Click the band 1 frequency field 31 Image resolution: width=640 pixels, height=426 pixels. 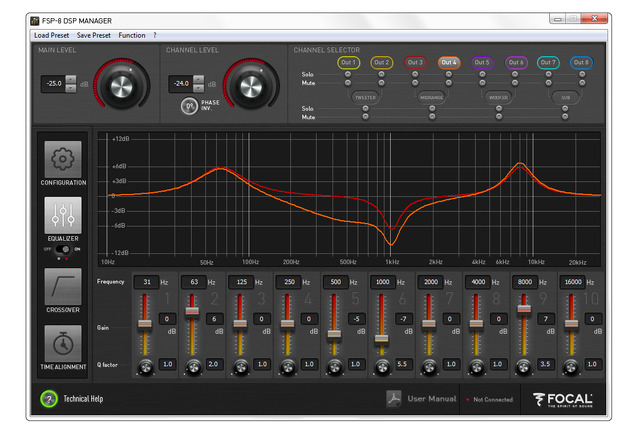146,282
